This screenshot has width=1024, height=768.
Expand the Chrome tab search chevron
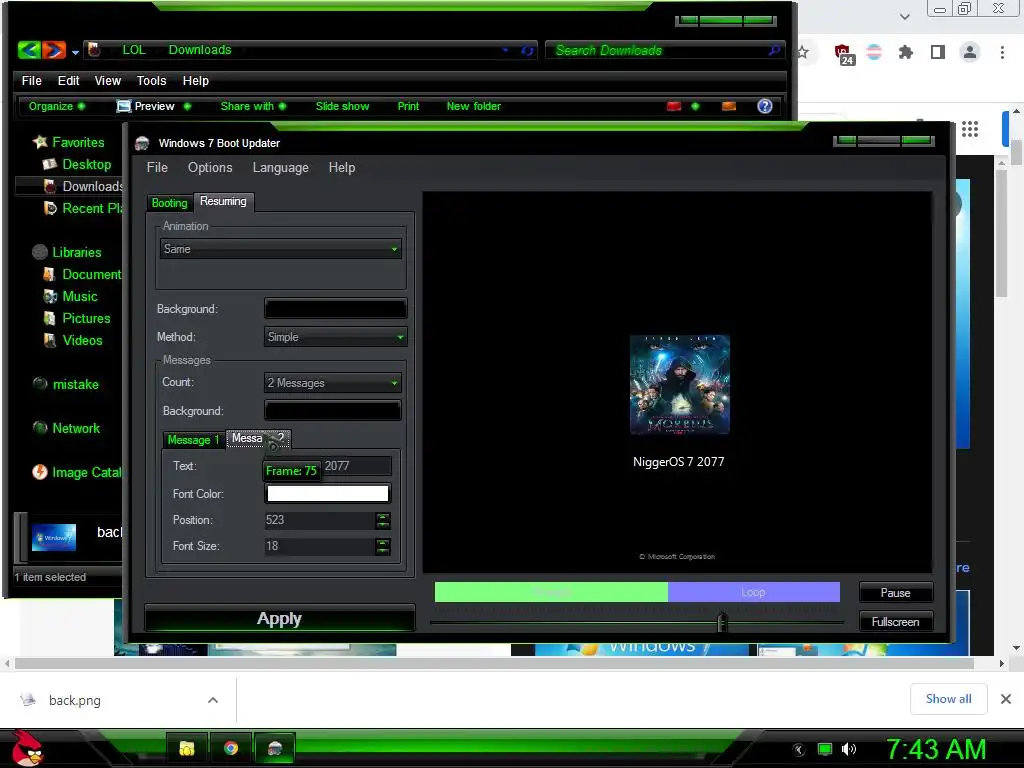tap(904, 16)
